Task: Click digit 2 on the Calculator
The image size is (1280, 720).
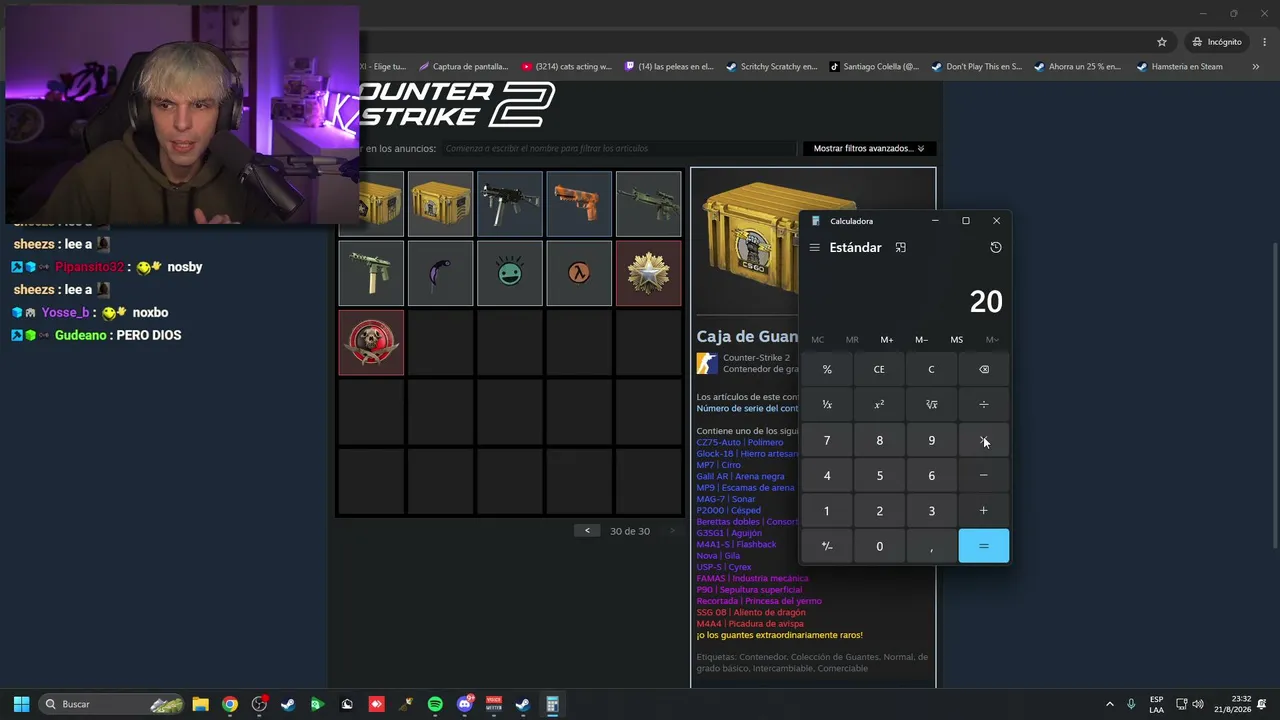Action: pyautogui.click(x=879, y=511)
